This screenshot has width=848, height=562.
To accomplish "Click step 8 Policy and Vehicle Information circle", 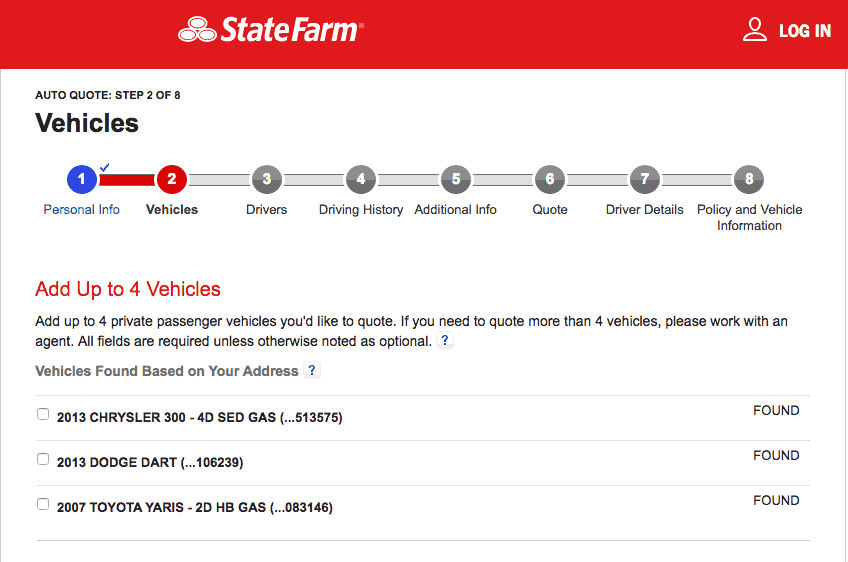I will (x=749, y=180).
